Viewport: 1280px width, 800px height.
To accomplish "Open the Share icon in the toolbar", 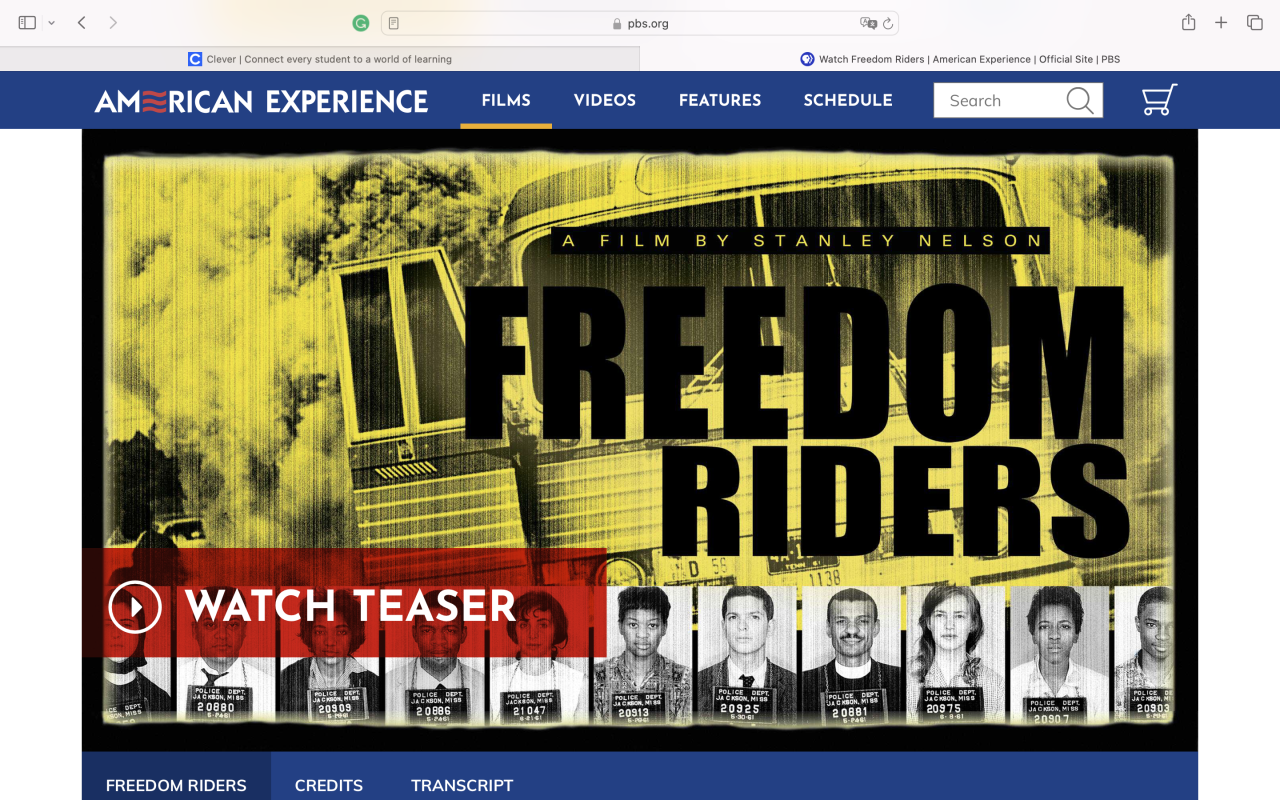I will click(x=1188, y=22).
